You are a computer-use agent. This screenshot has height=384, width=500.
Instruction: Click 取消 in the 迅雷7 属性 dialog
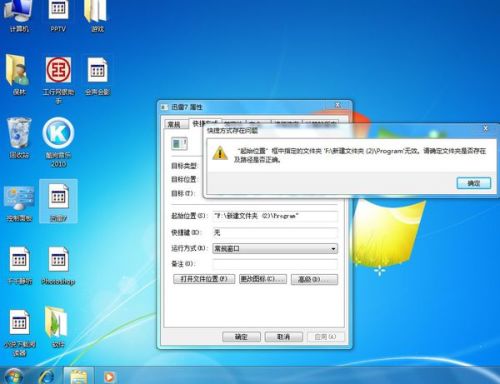[x=284, y=337]
